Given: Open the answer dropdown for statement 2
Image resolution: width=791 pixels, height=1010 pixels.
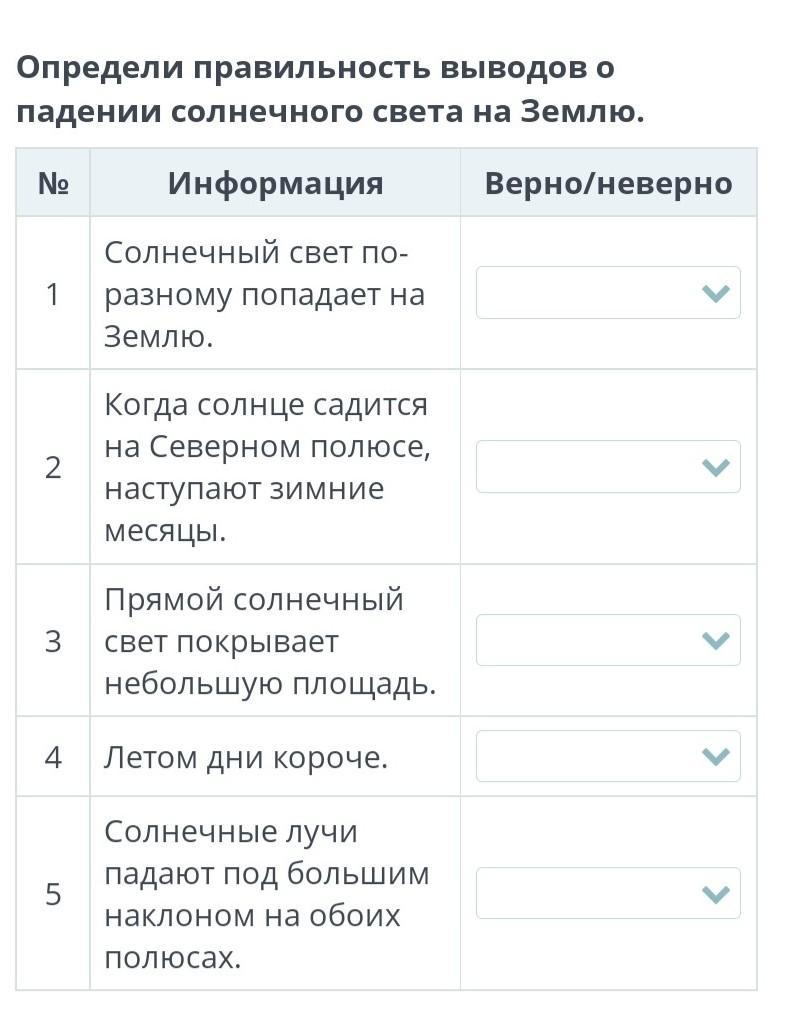Looking at the screenshot, I should (608, 466).
